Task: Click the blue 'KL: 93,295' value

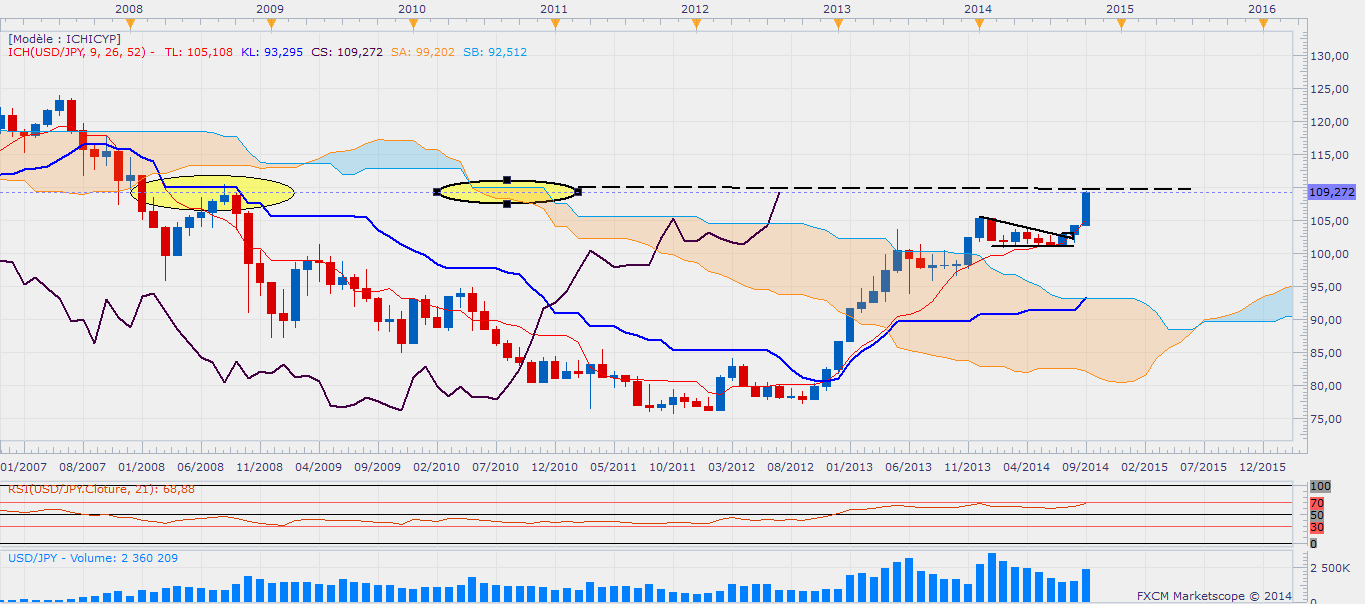Action: pyautogui.click(x=271, y=52)
